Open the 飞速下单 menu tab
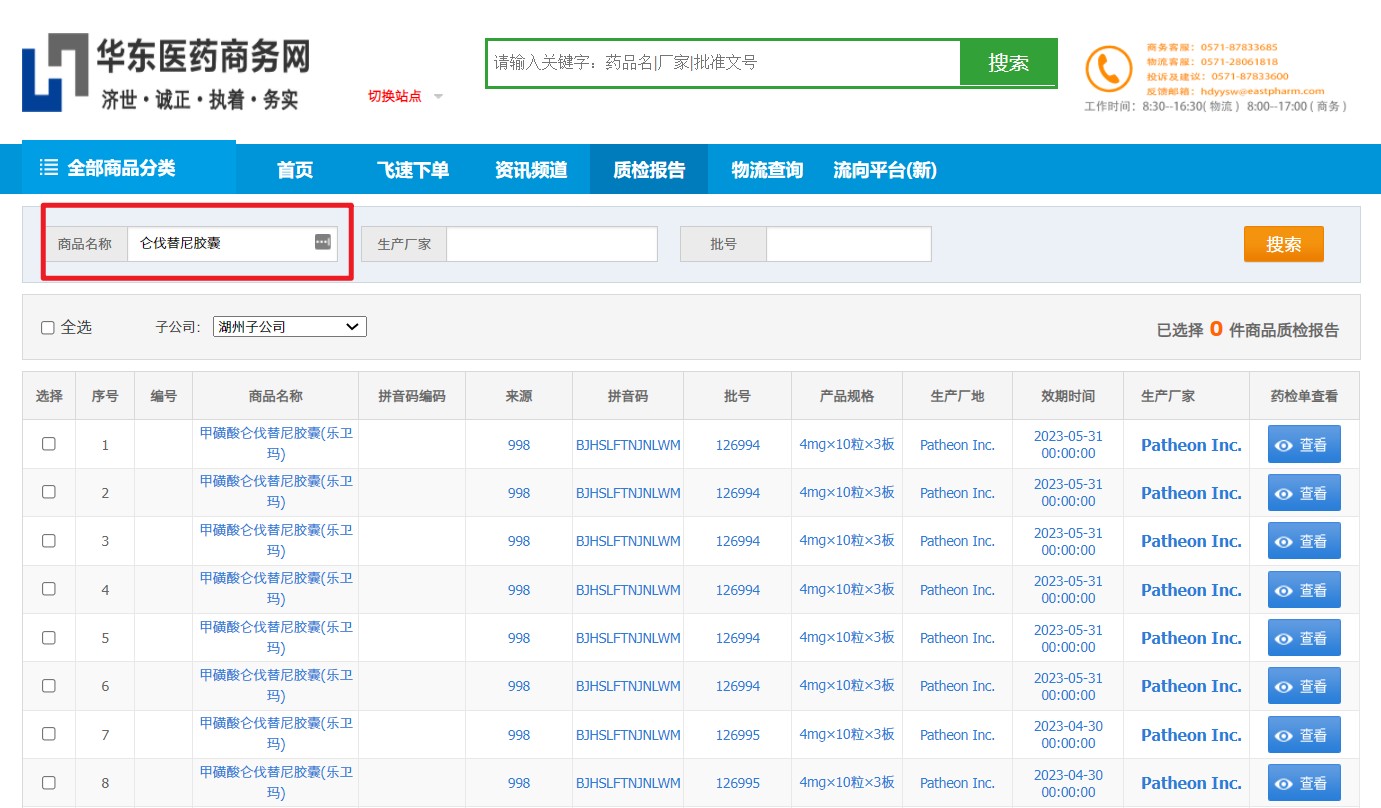Image resolution: width=1381 pixels, height=808 pixels. (413, 170)
